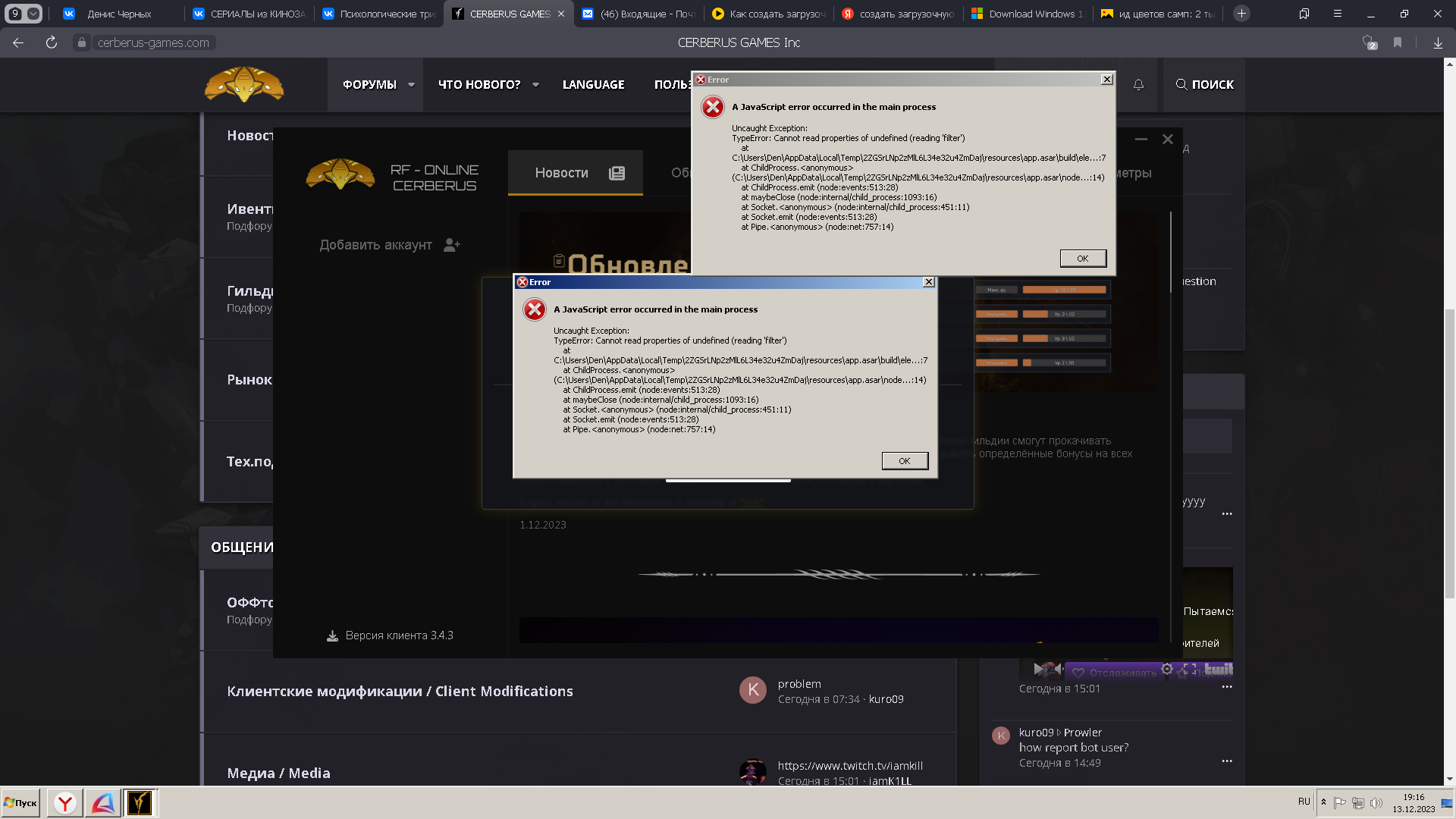
Task: Click the site padlock security icon
Action: point(82,43)
